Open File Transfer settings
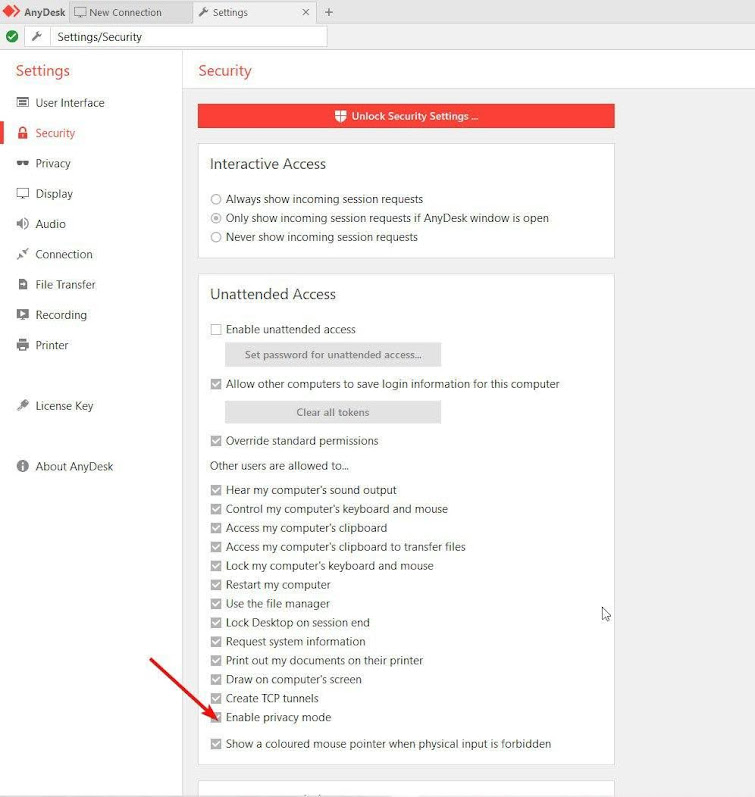This screenshot has height=797, width=755. (65, 284)
